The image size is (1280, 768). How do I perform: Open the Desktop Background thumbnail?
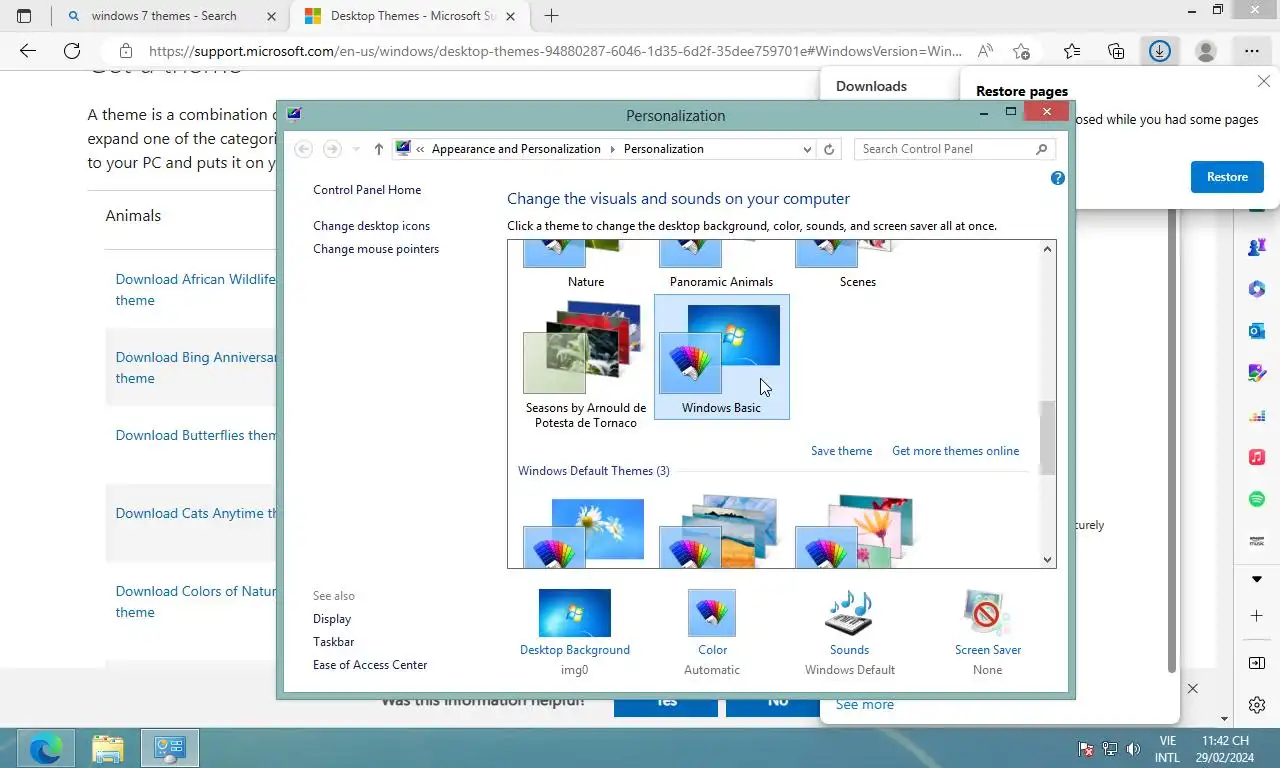(x=574, y=613)
